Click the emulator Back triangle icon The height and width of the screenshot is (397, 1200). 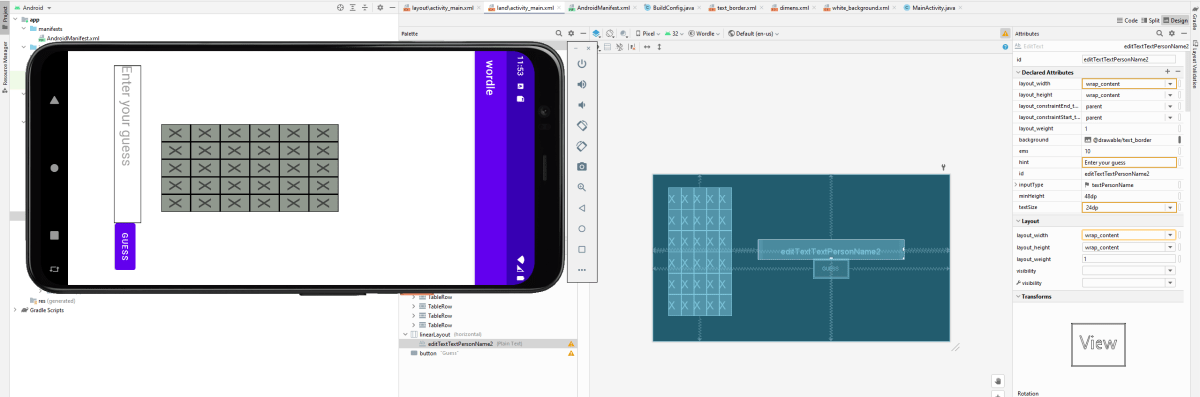coord(581,208)
